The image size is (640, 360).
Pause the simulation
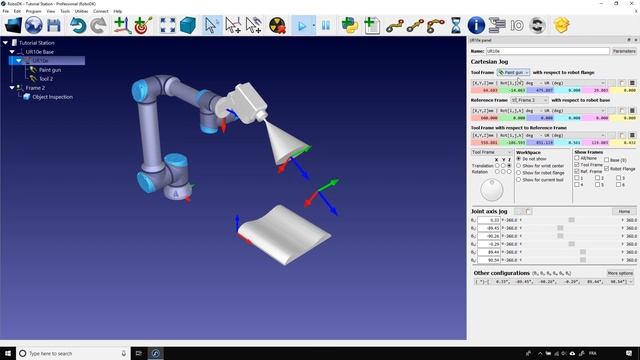click(x=325, y=25)
